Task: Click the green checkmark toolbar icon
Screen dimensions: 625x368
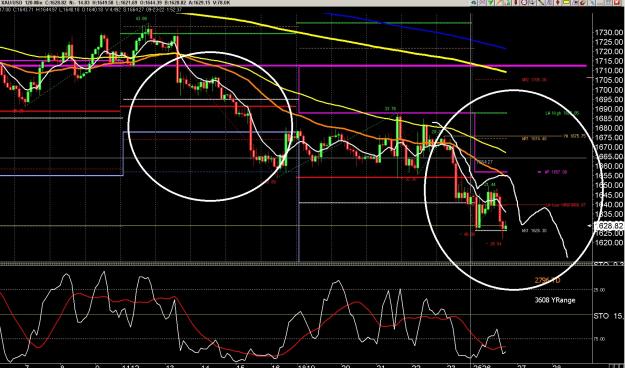Action: click(x=490, y=2)
